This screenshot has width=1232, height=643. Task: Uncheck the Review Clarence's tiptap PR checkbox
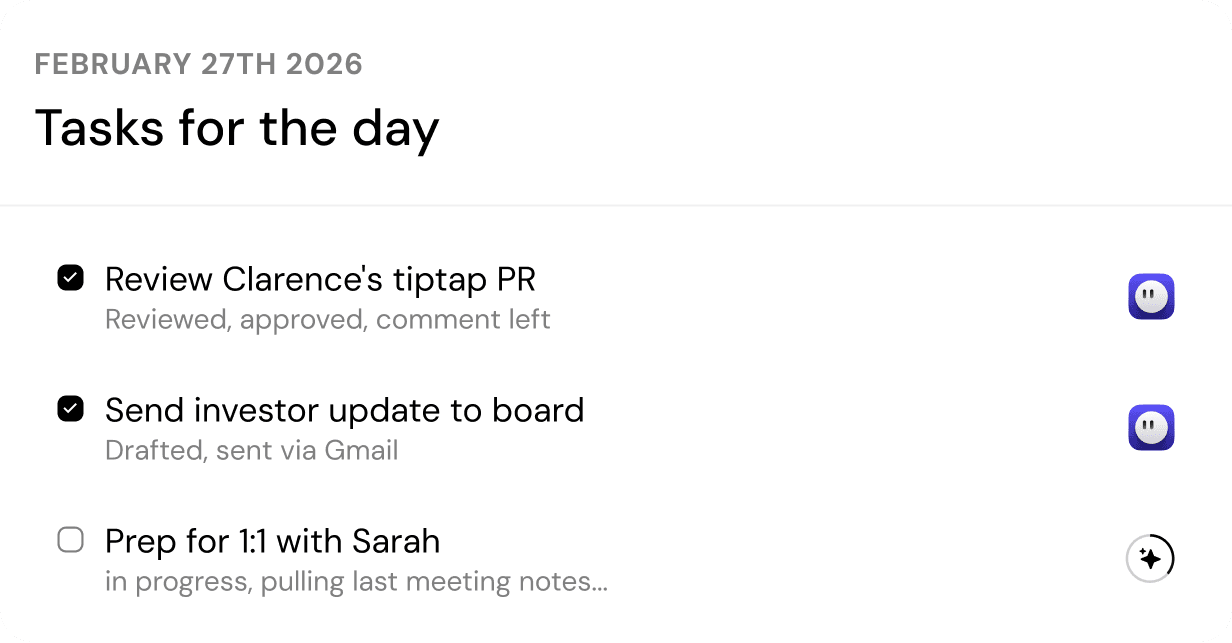[x=70, y=278]
